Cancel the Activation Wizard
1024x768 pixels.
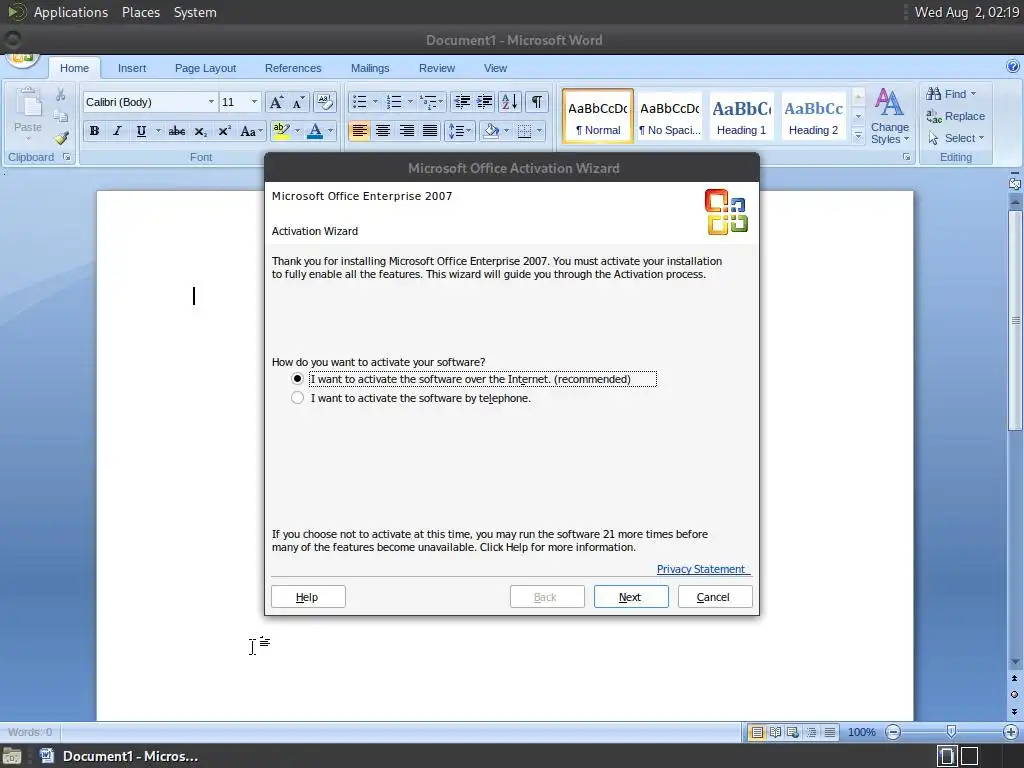point(715,597)
